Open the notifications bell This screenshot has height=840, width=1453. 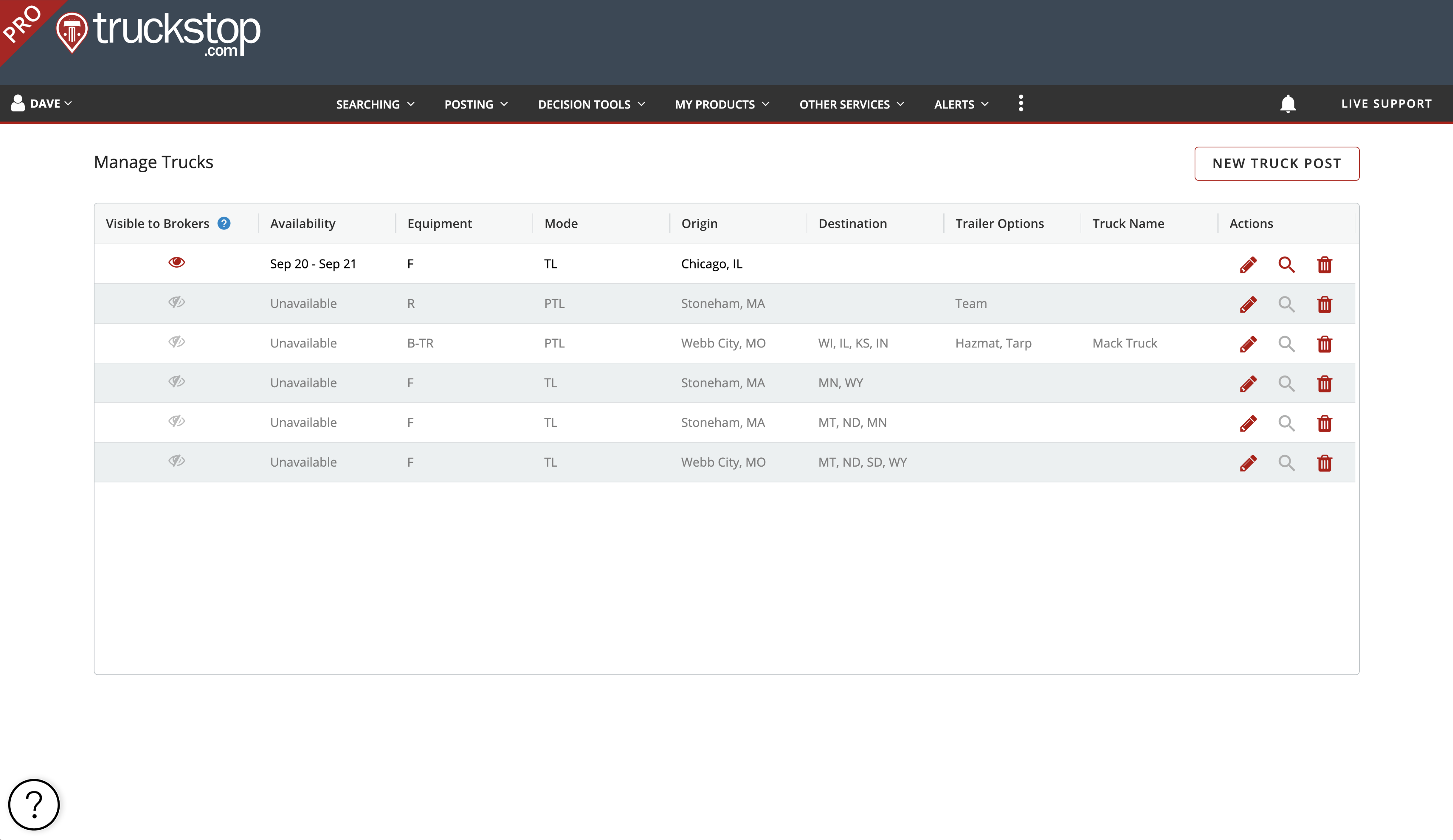click(x=1288, y=104)
